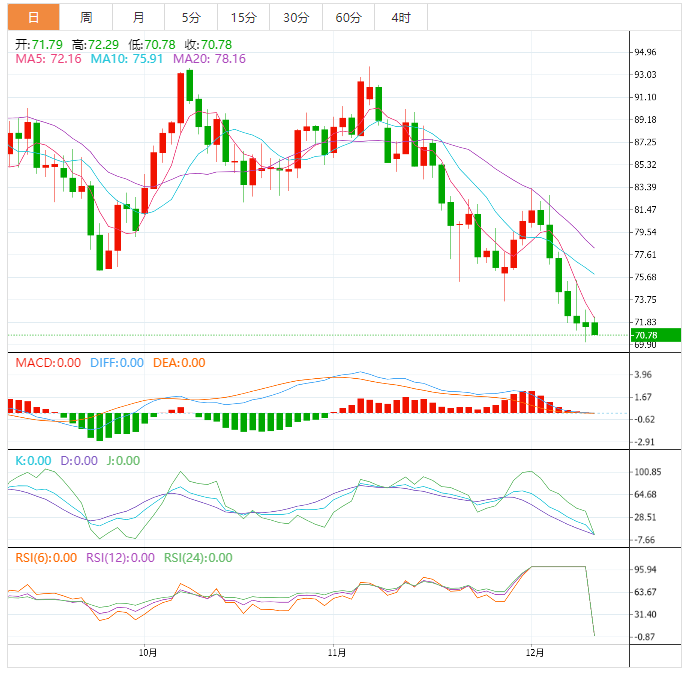Viewport: 688px width, 673px height.
Task: Switch to the 4时 chart tab
Action: (x=401, y=17)
